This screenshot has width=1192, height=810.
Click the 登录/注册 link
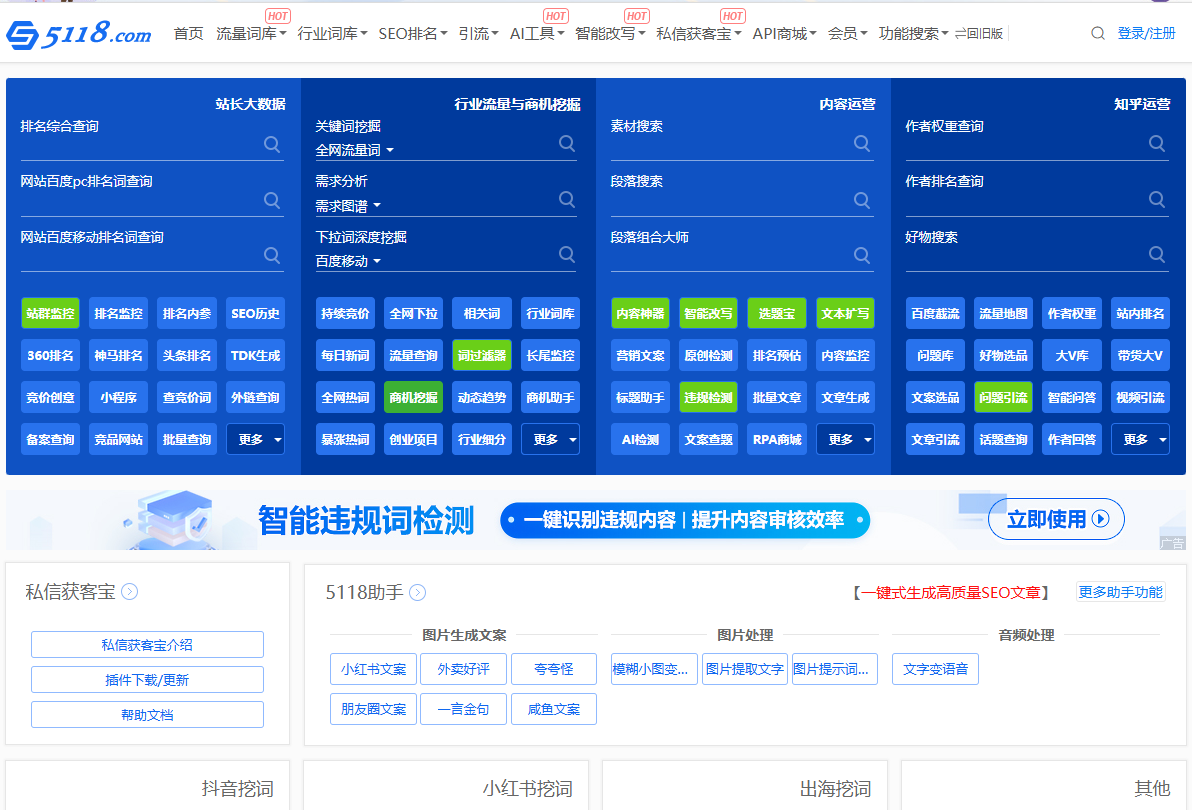click(x=1146, y=33)
